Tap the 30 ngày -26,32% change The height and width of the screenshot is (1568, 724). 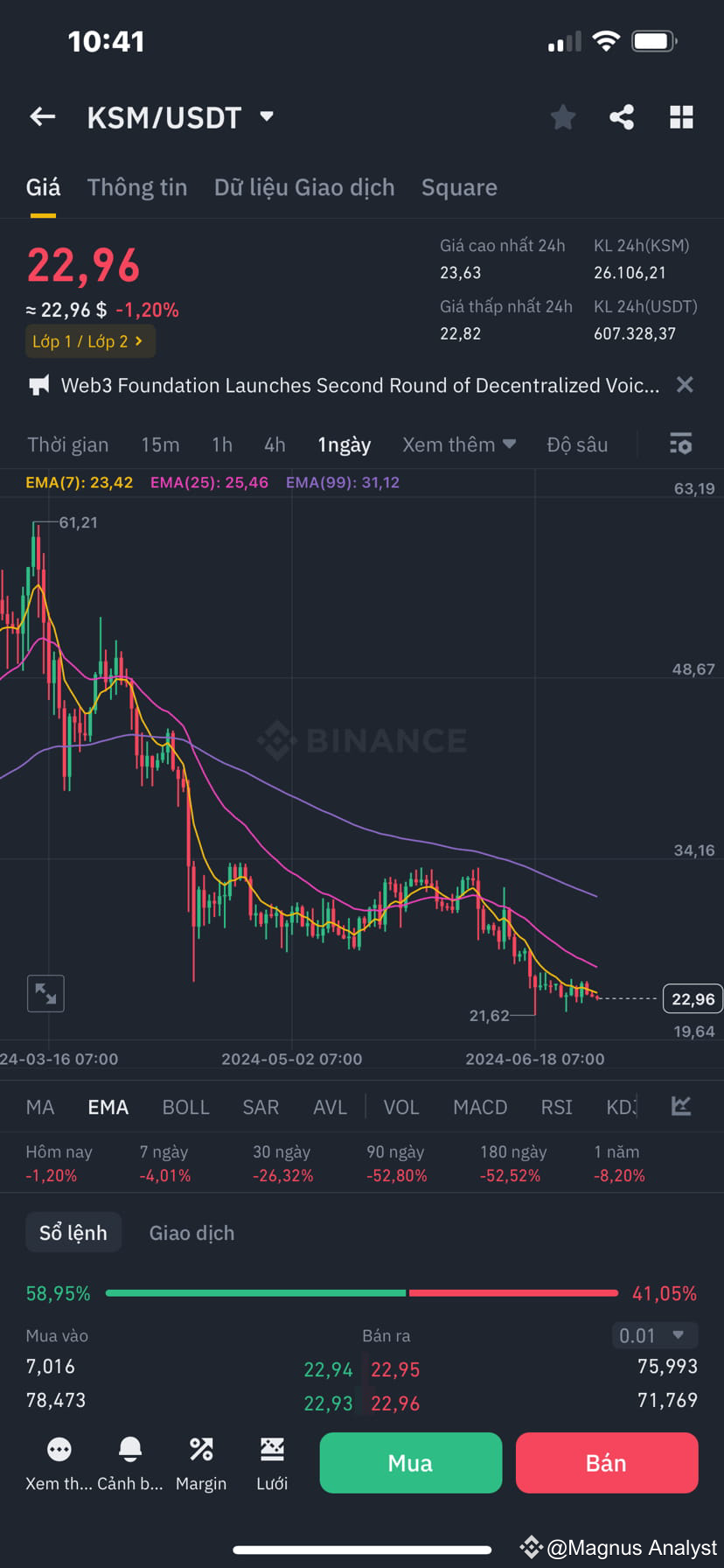[283, 1164]
